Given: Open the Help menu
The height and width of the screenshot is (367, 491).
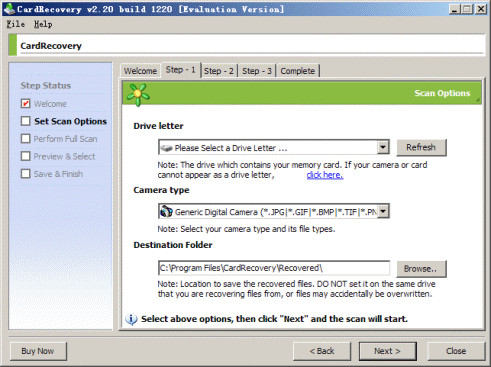Looking at the screenshot, I should 43,24.
